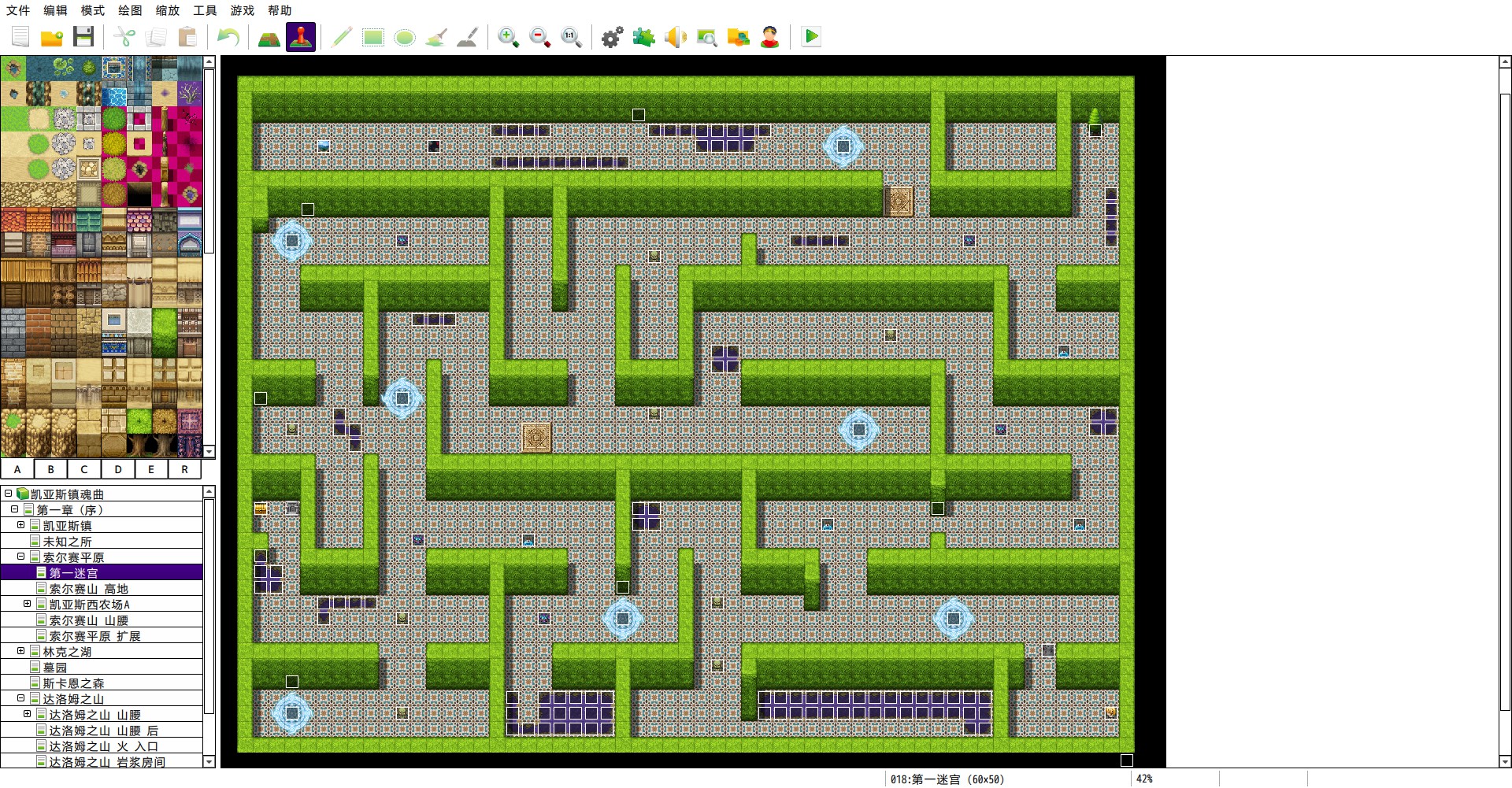Click the tileset palette scroll-down arrow
Viewport: 1512px width, 788px height.
[209, 452]
